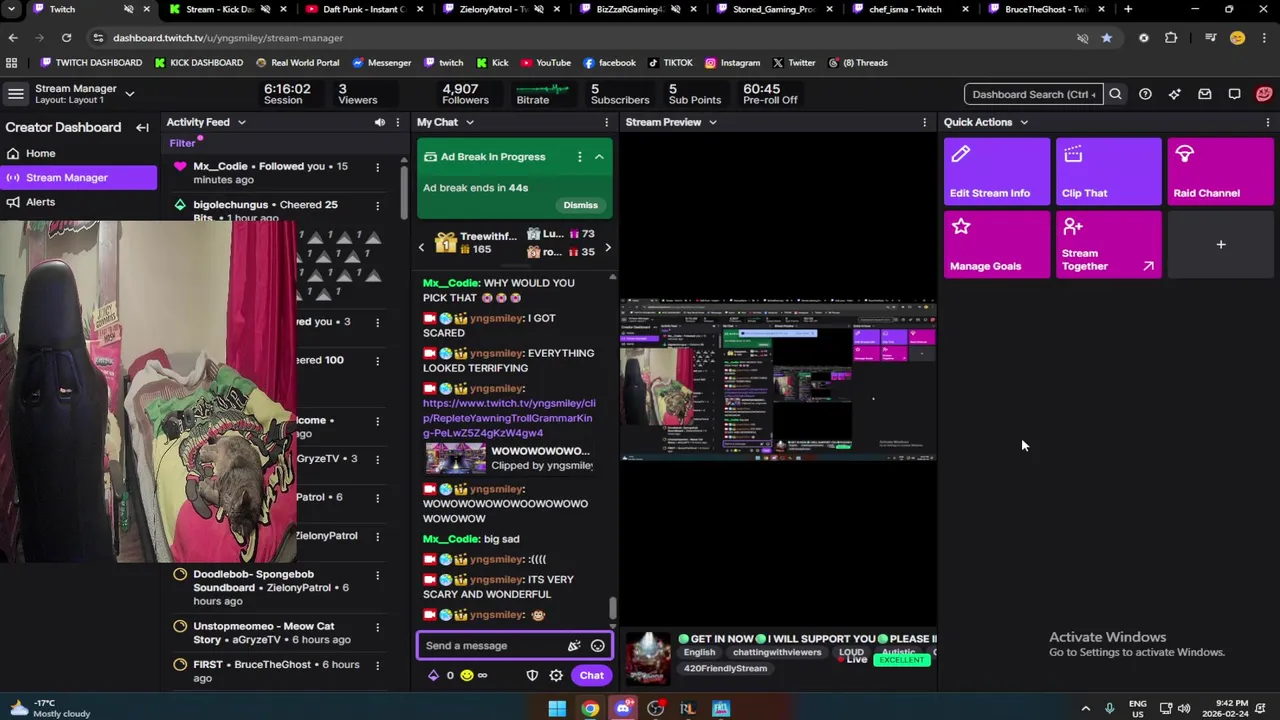Viewport: 1280px width, 720px height.
Task: Expand the Stream Preview title dropdown
Action: [713, 122]
